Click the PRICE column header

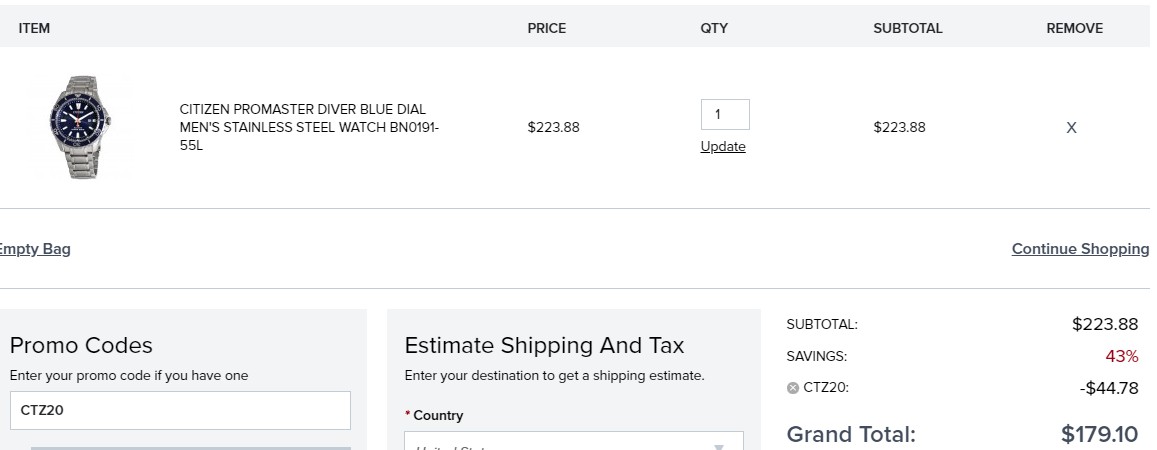[x=547, y=28]
